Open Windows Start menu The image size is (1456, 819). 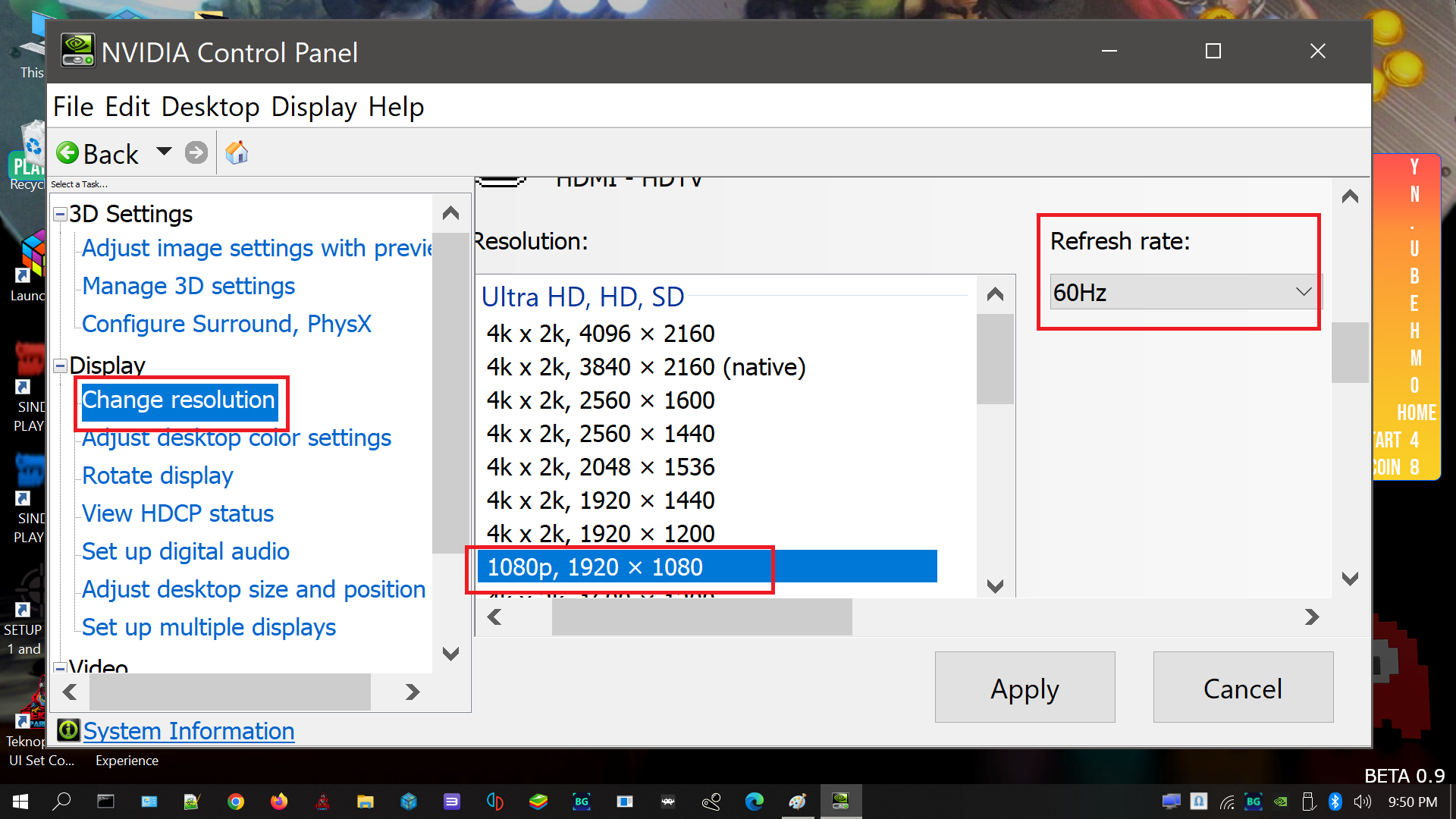[20, 802]
